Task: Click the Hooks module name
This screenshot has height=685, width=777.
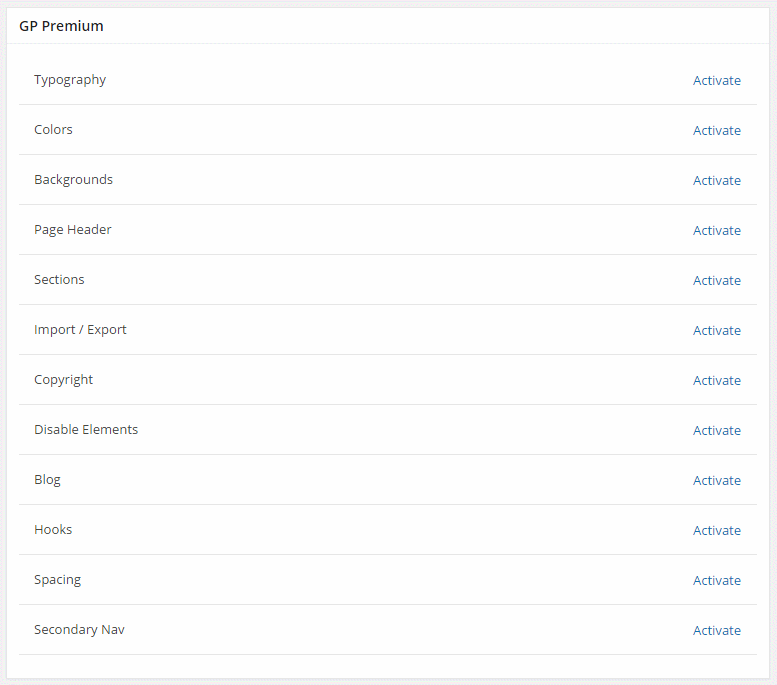Action: 53,530
